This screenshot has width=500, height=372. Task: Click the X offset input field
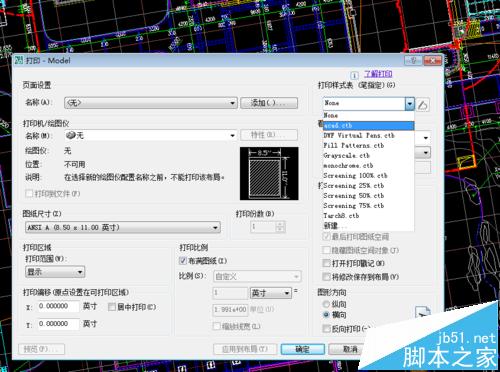59,306
